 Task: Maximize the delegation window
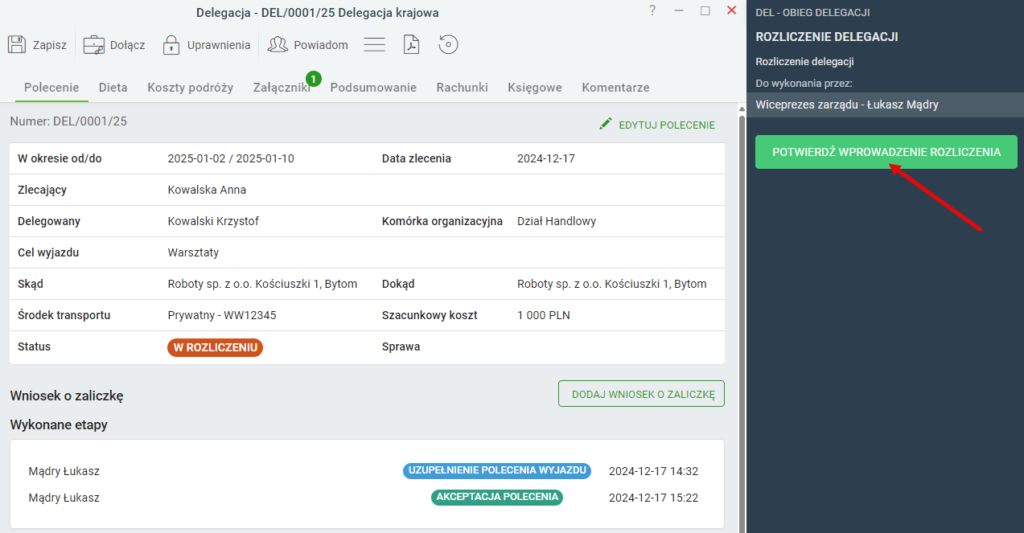[705, 10]
